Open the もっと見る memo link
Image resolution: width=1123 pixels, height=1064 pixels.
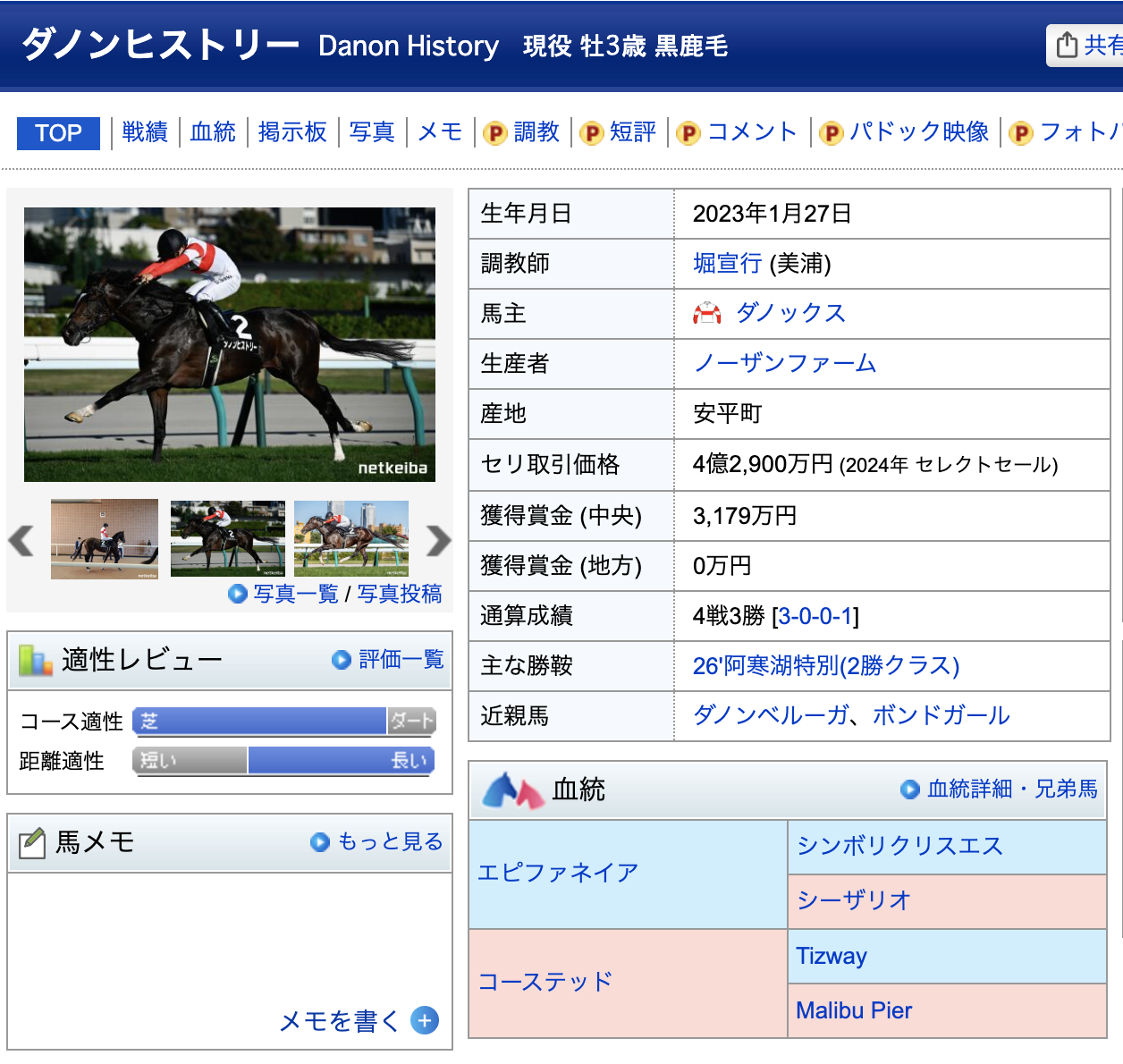coord(390,841)
